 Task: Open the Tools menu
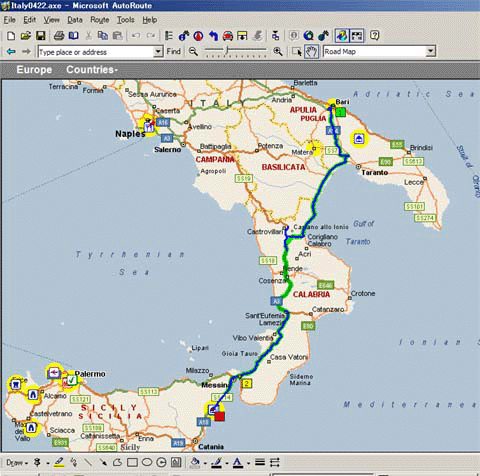click(125, 20)
